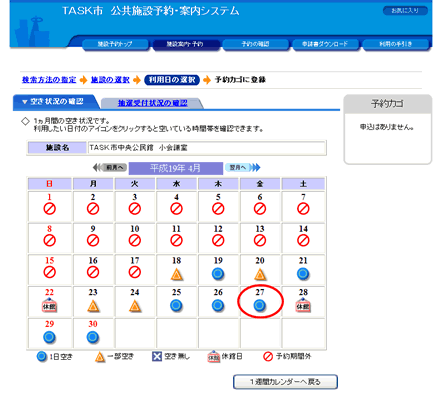Open the 予約の確認 navigation tab
This screenshot has height=395, width=440.
click(255, 44)
